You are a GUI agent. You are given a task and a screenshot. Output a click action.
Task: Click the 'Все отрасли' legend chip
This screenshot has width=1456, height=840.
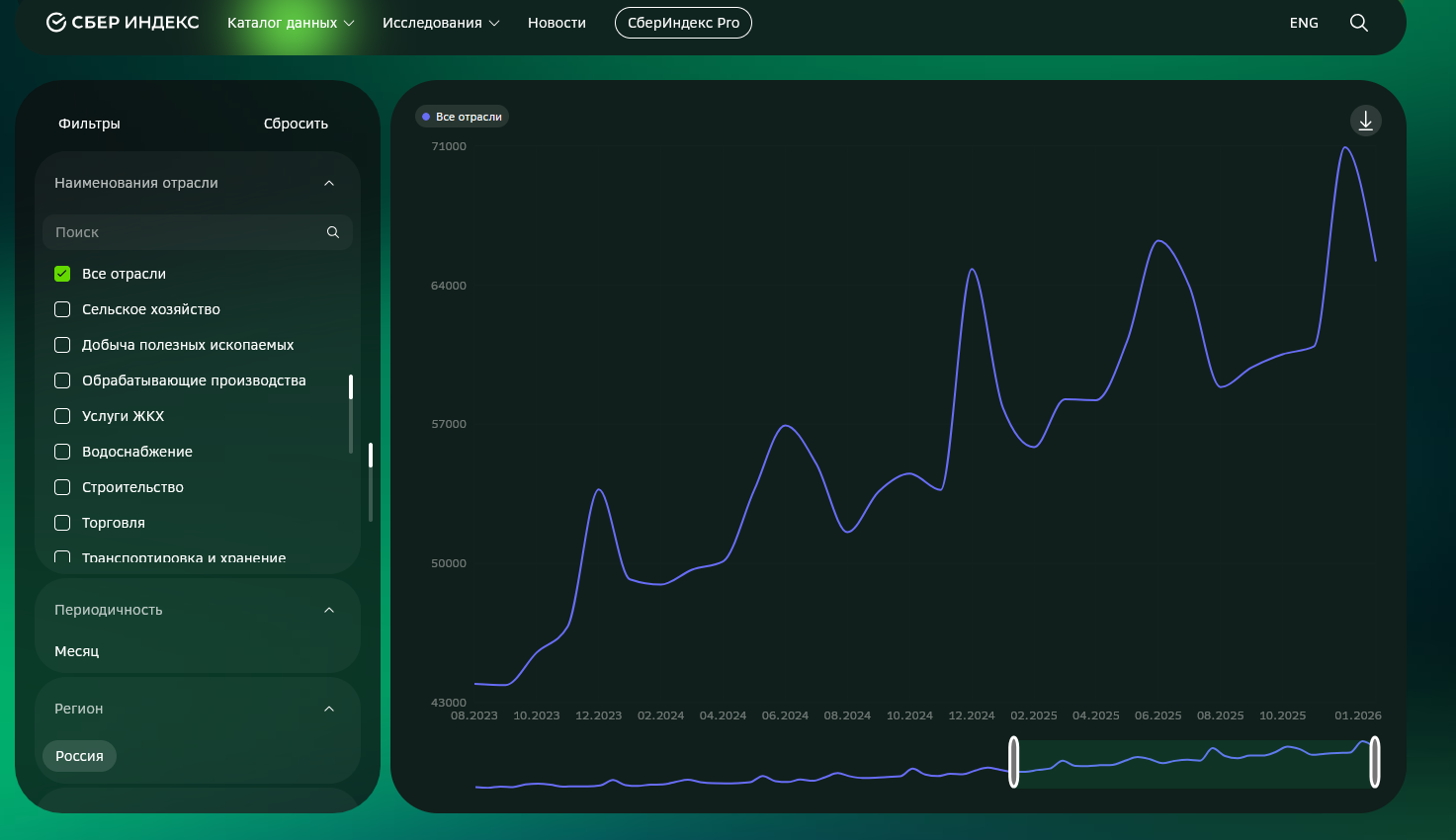pyautogui.click(x=462, y=117)
